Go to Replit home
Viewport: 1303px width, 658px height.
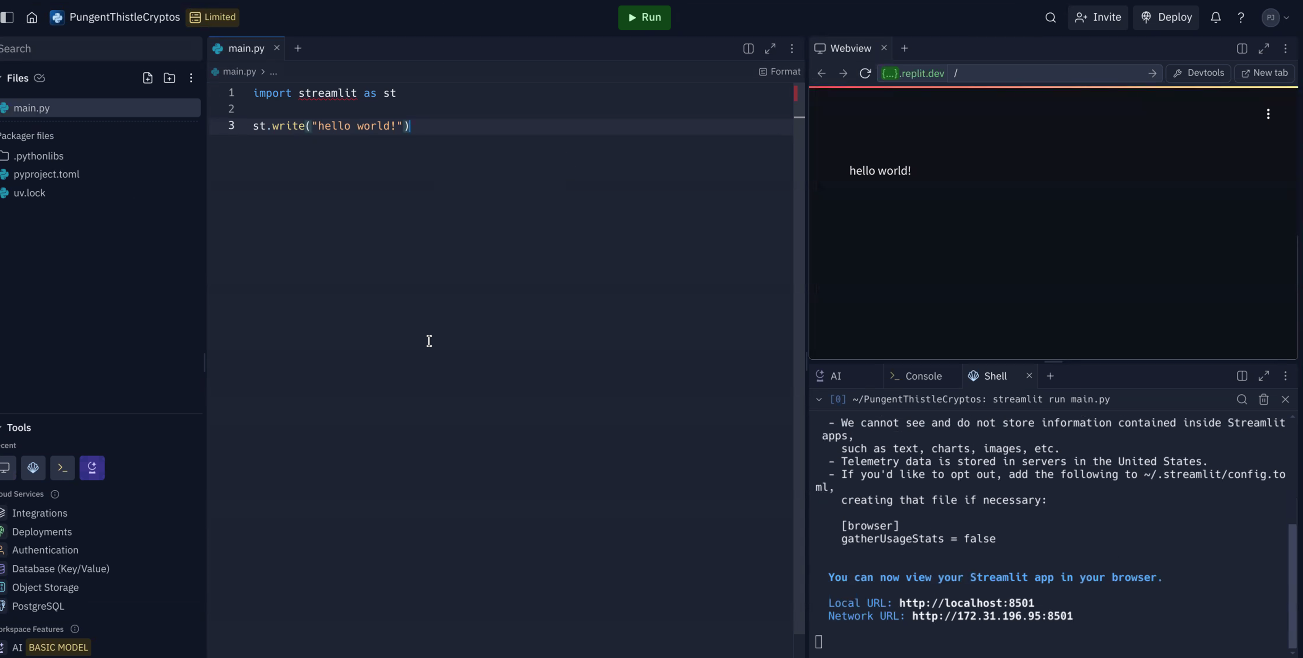[x=32, y=17]
